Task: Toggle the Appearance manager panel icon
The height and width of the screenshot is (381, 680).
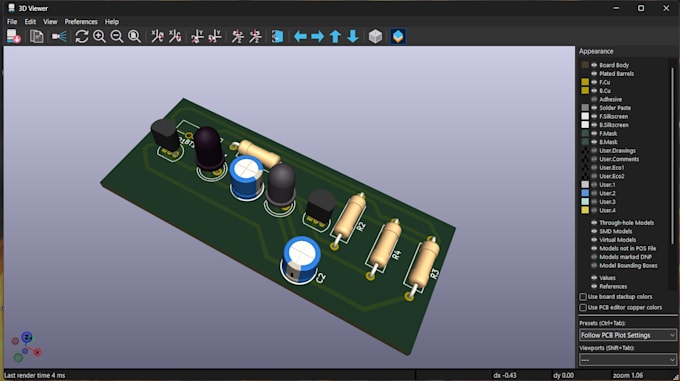Action: [398, 36]
